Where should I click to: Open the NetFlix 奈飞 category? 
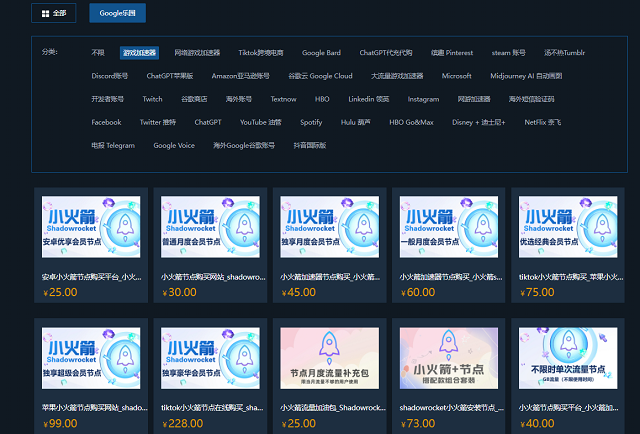coord(542,122)
